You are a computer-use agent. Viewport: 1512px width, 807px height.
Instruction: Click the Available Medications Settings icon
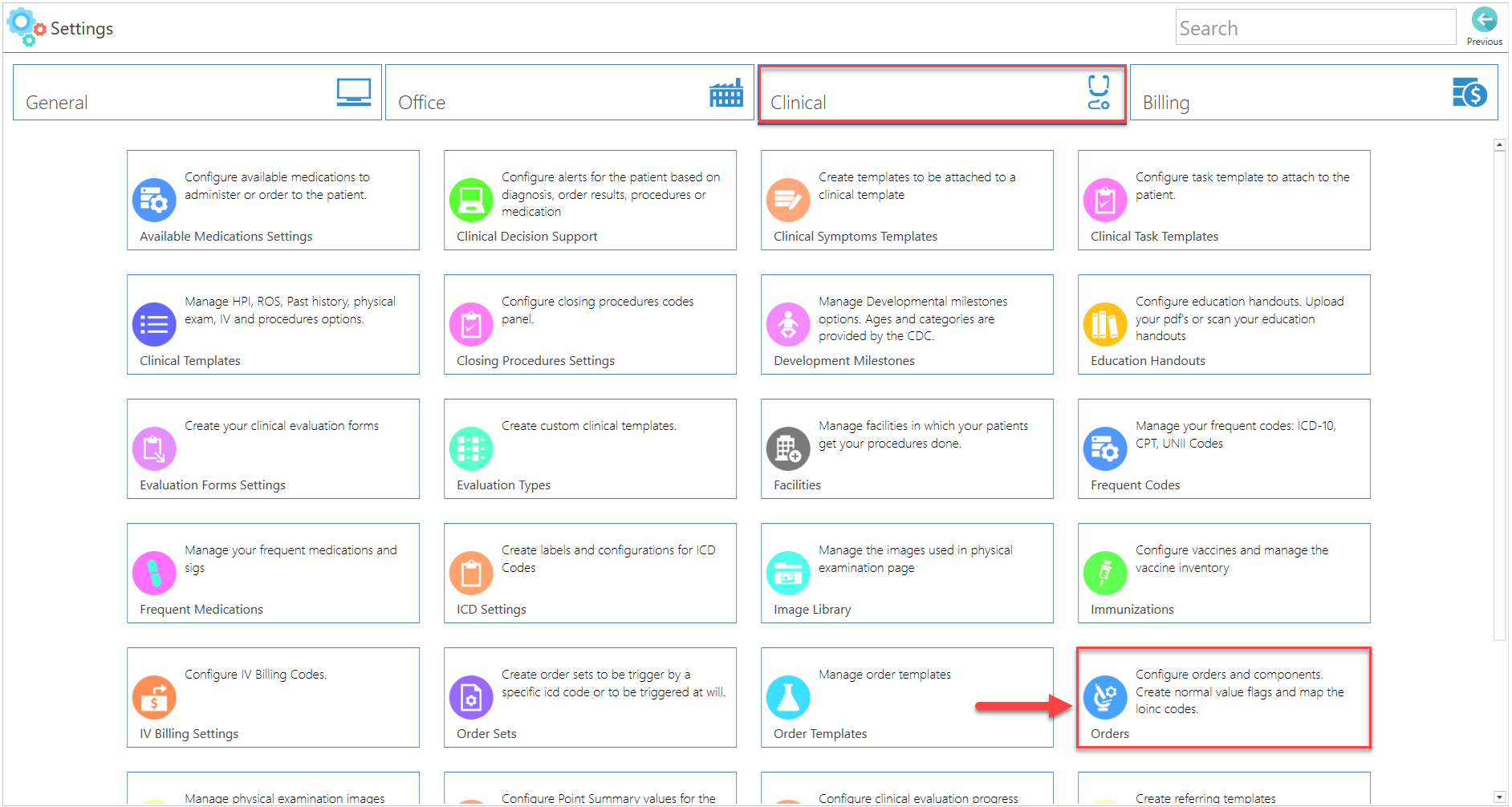pos(154,200)
